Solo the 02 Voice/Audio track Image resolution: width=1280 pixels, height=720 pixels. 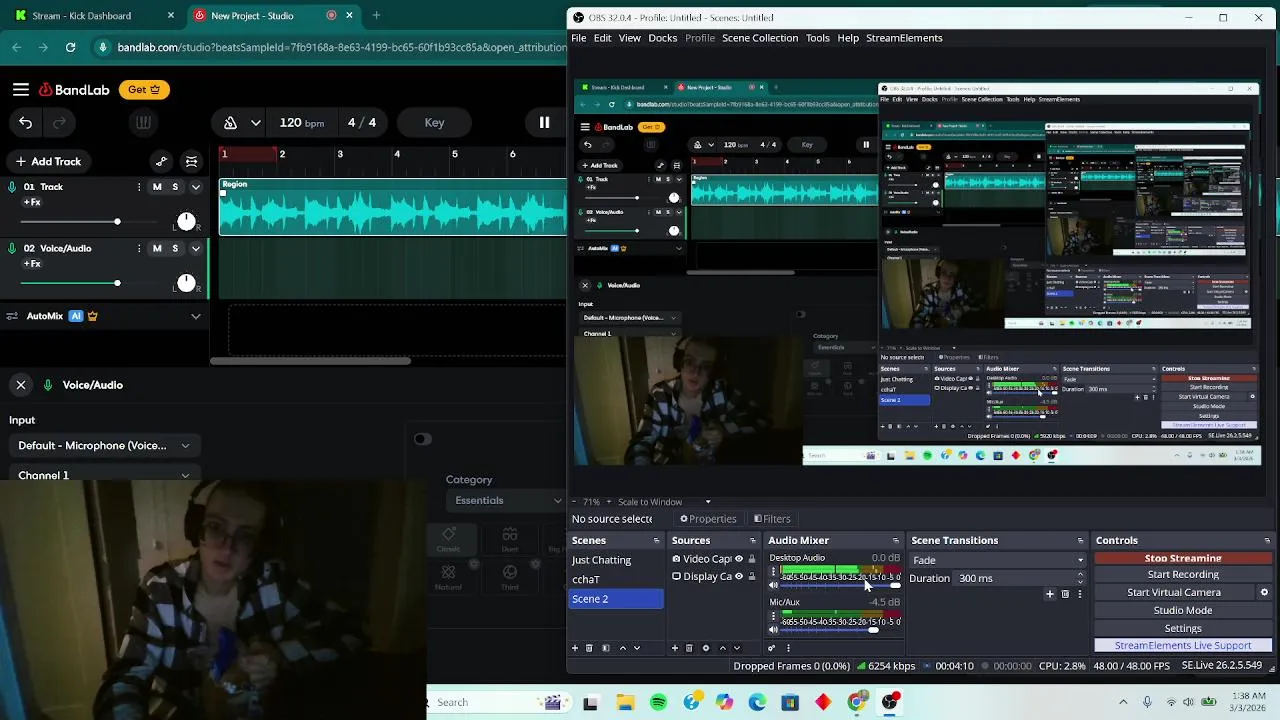(x=175, y=248)
